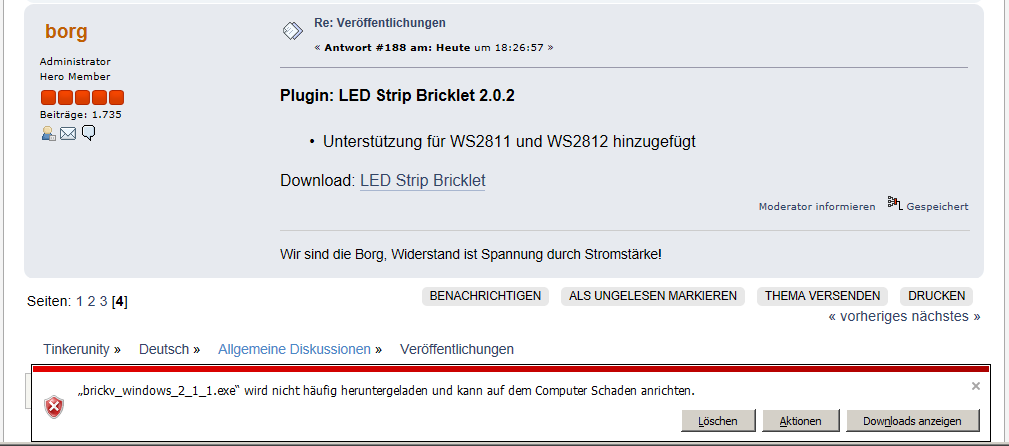
Task: Click the post message icon beside title
Action: pyautogui.click(x=293, y=30)
